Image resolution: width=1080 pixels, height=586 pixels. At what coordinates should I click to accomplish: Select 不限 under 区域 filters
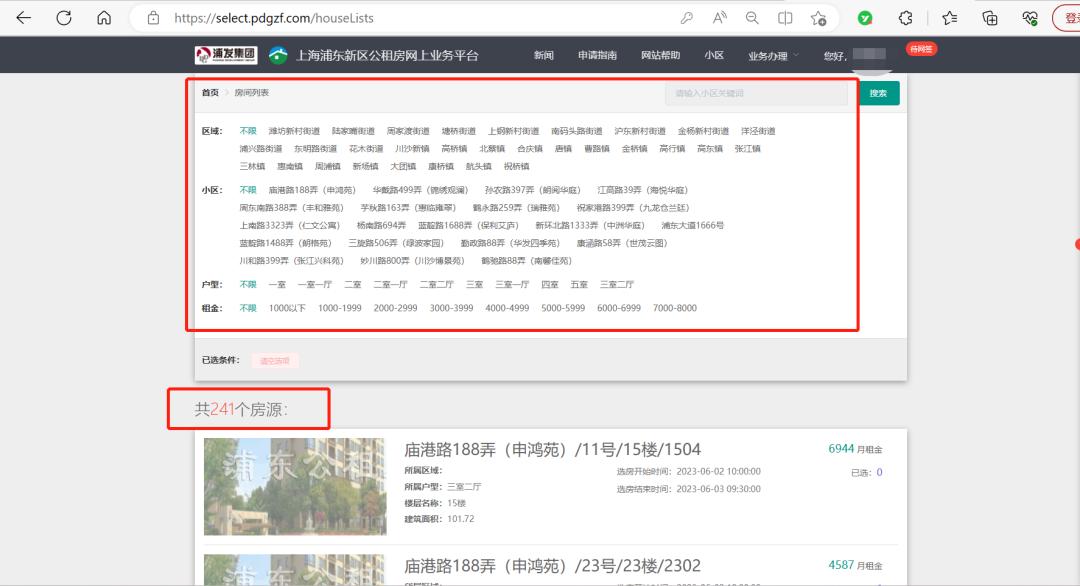coord(247,130)
